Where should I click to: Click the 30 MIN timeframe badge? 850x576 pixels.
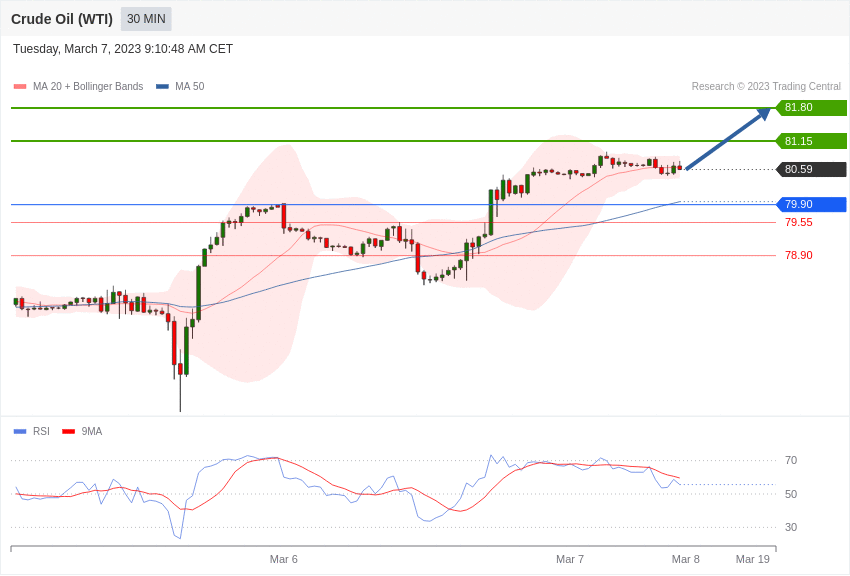[146, 19]
